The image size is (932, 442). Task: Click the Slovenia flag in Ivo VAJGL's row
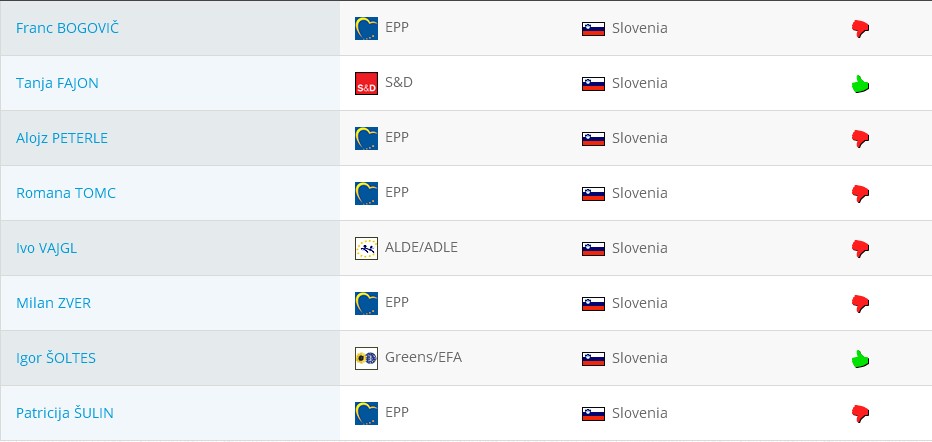click(593, 248)
